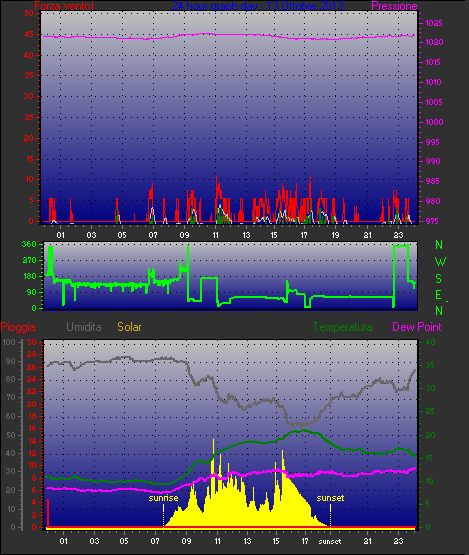The image size is (469, 555).
Task: Click the Dew Point legend label
Action: (417, 327)
